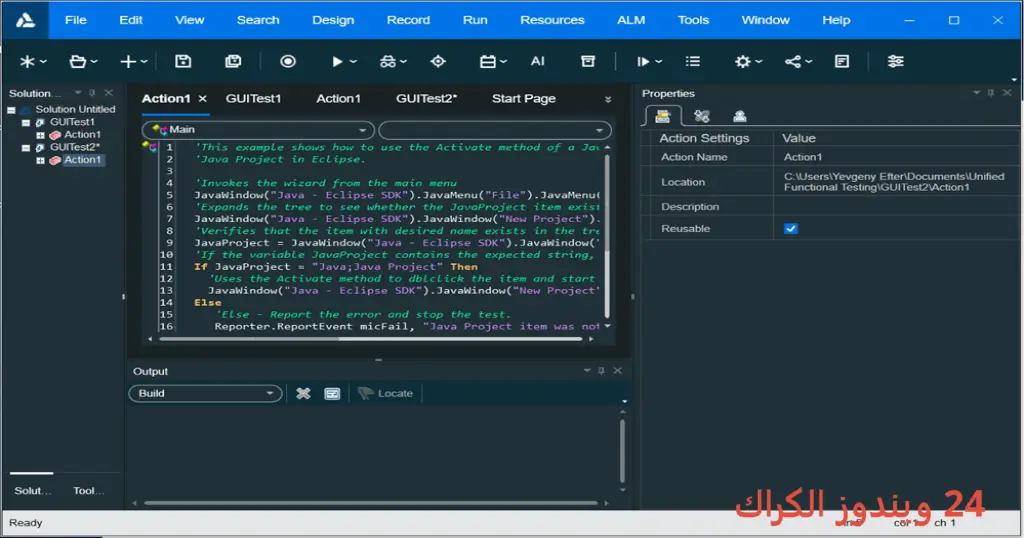
Task: Open dropdown arrow next to Add plus icon
Action: point(144,61)
